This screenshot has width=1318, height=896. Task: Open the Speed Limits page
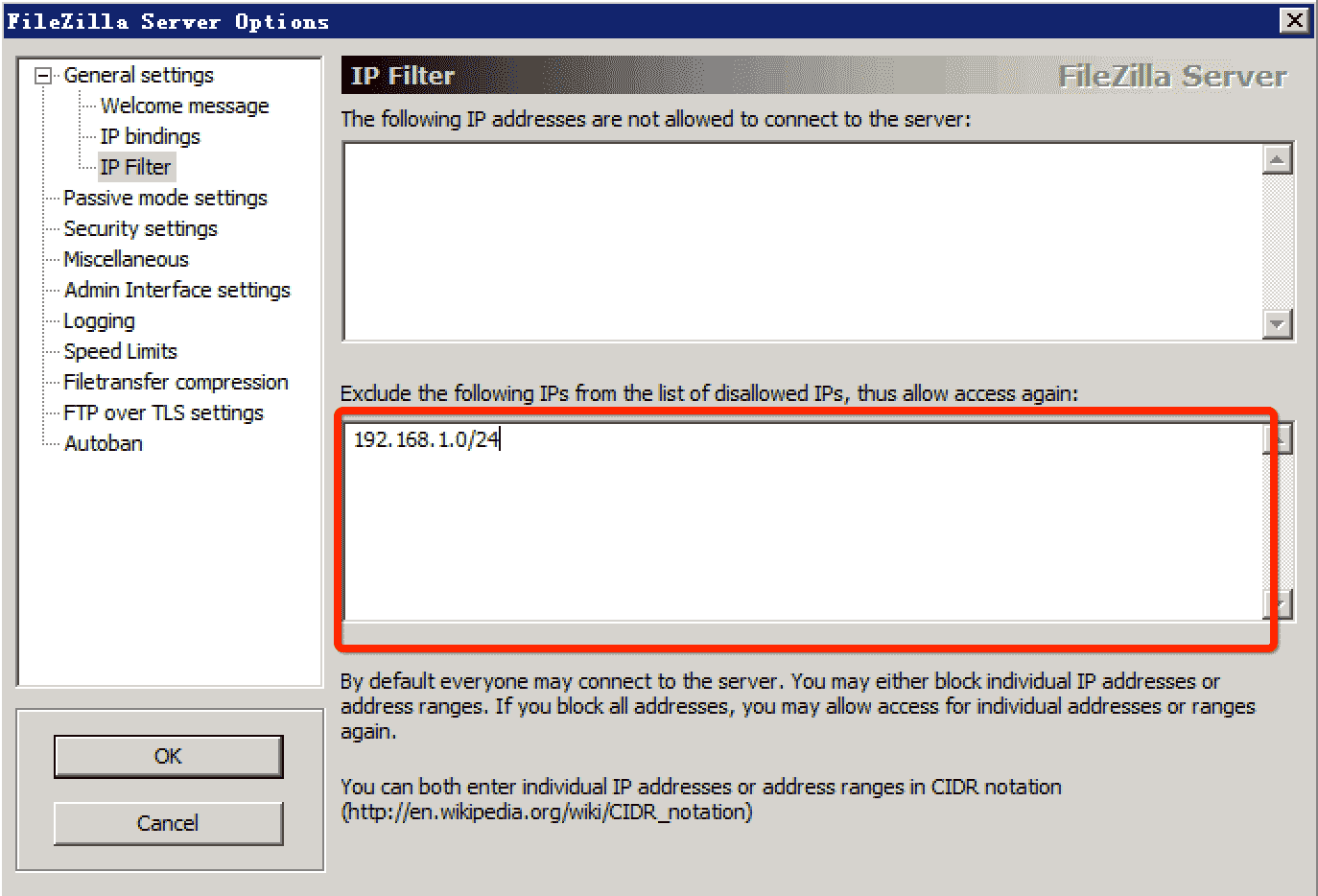pos(120,351)
